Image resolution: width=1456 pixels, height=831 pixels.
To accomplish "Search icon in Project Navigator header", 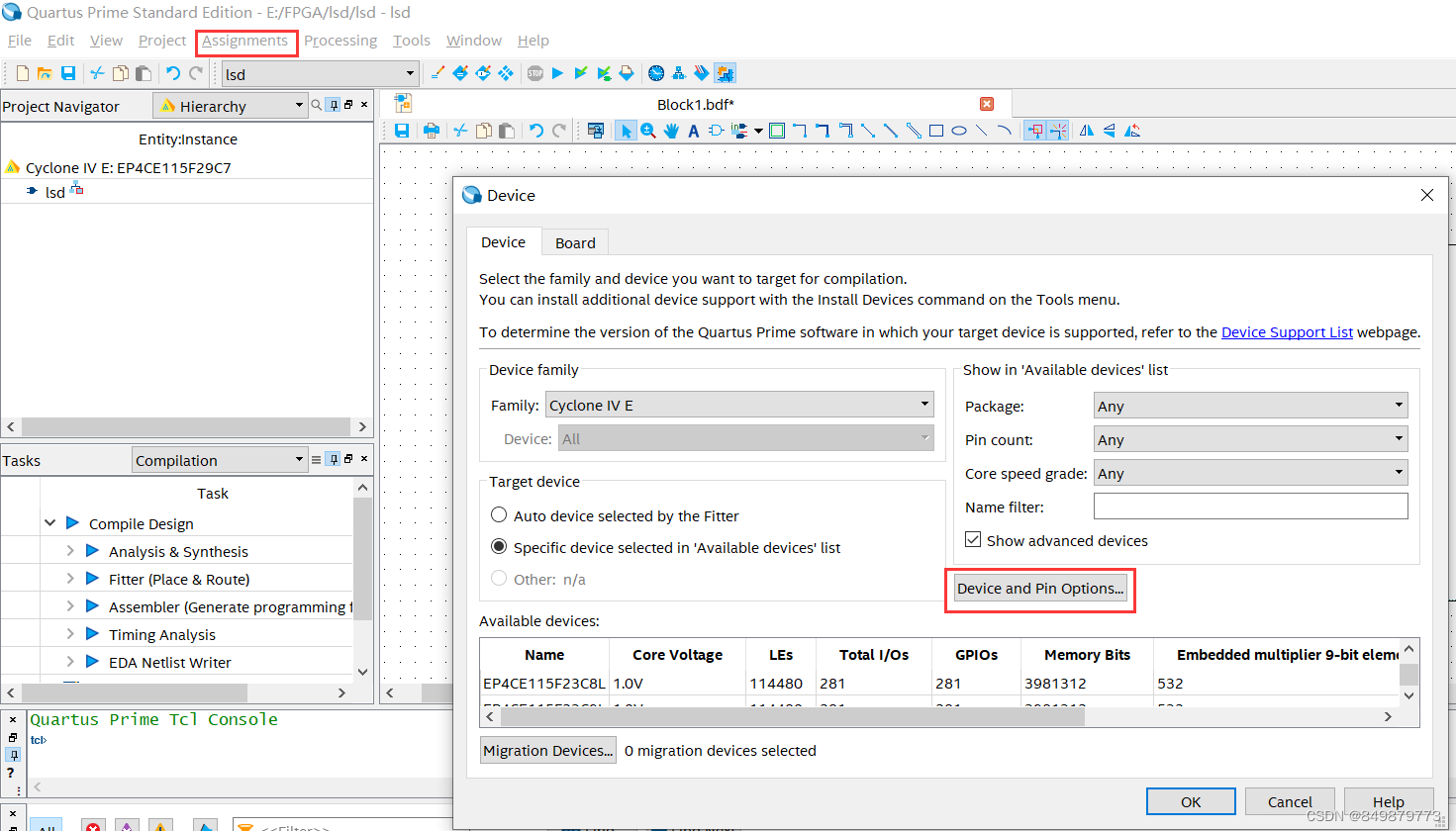I will click(x=317, y=105).
